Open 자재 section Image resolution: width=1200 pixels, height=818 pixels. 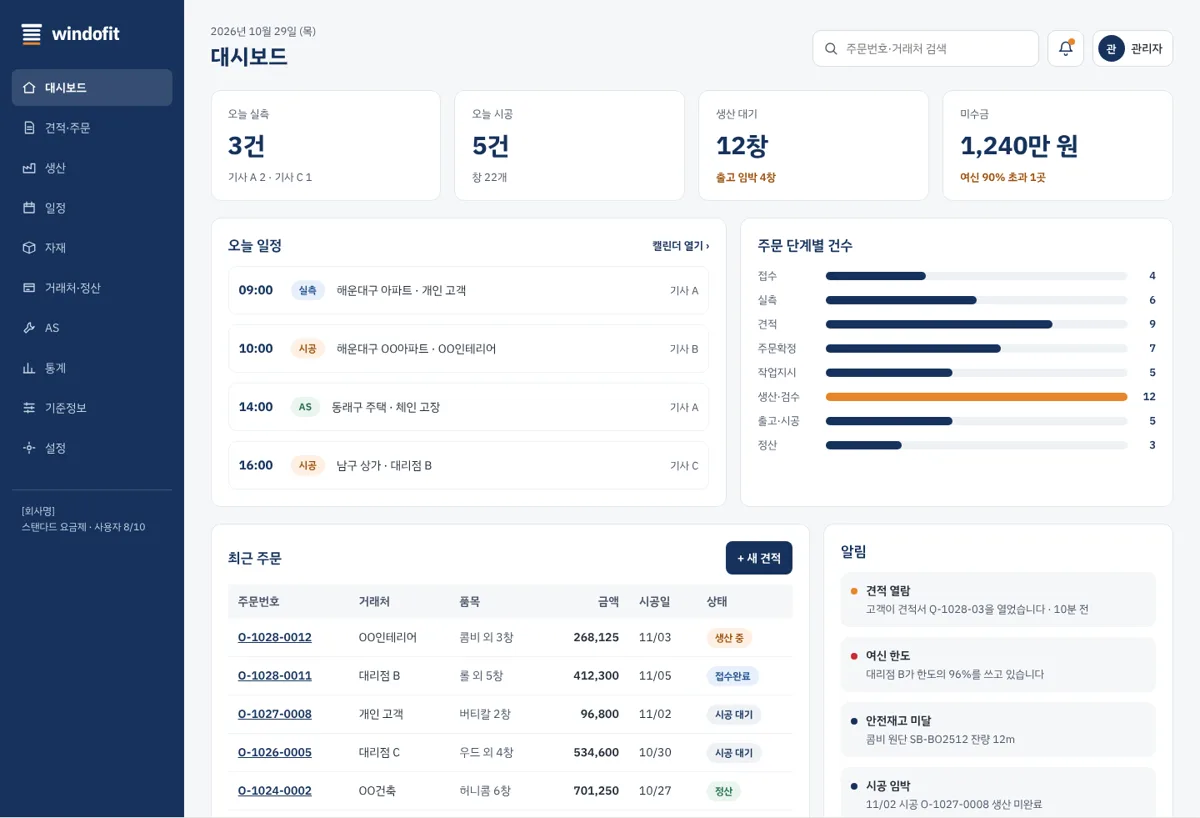coord(92,248)
